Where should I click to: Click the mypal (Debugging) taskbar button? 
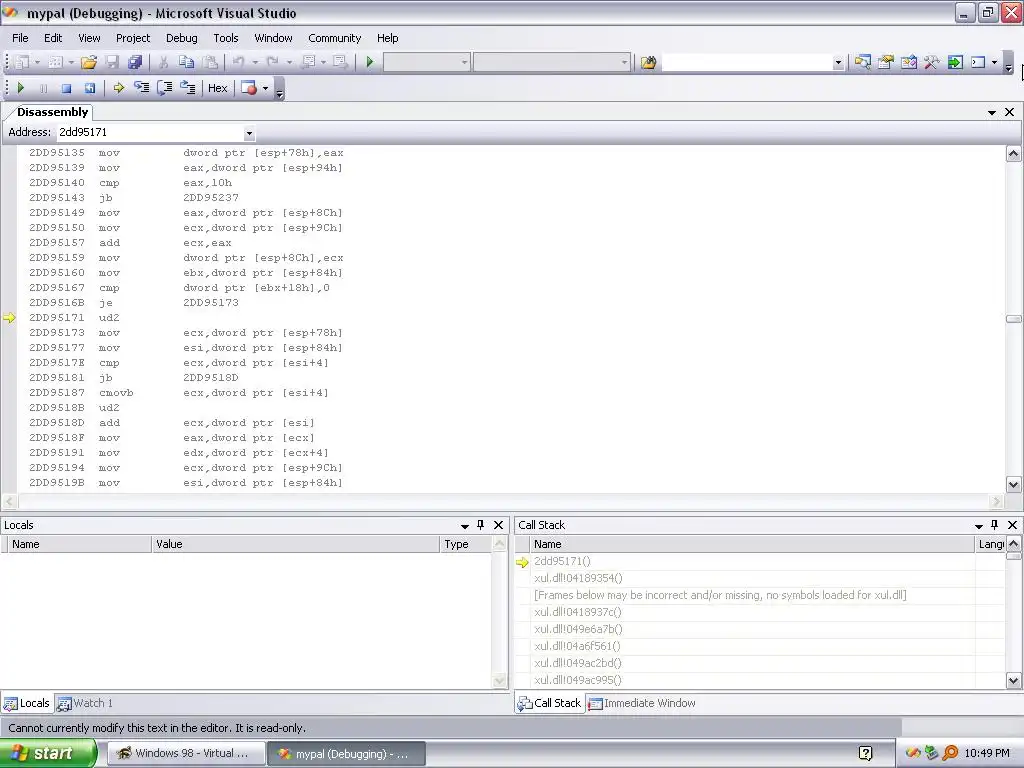(x=346, y=754)
